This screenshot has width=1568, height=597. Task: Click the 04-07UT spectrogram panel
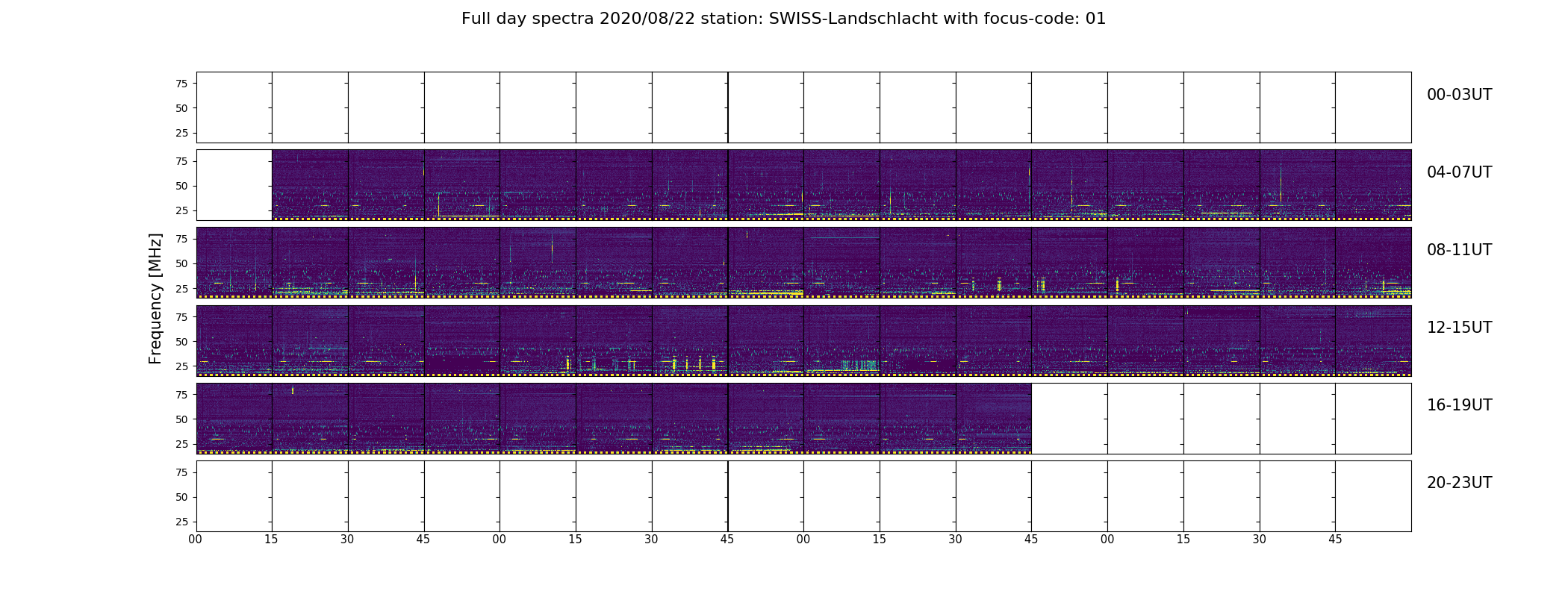[803, 185]
